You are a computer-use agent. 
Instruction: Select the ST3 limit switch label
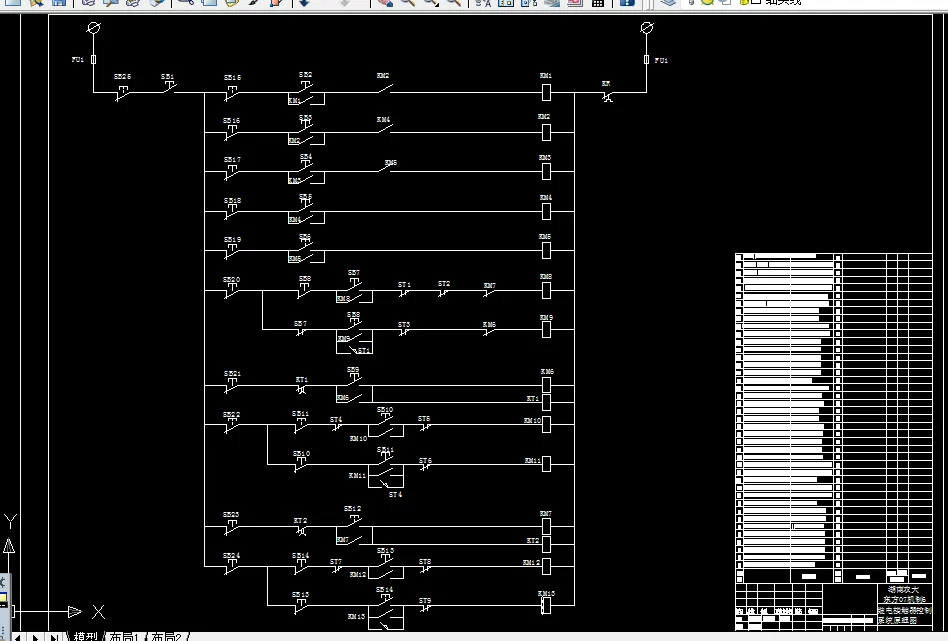pos(404,325)
